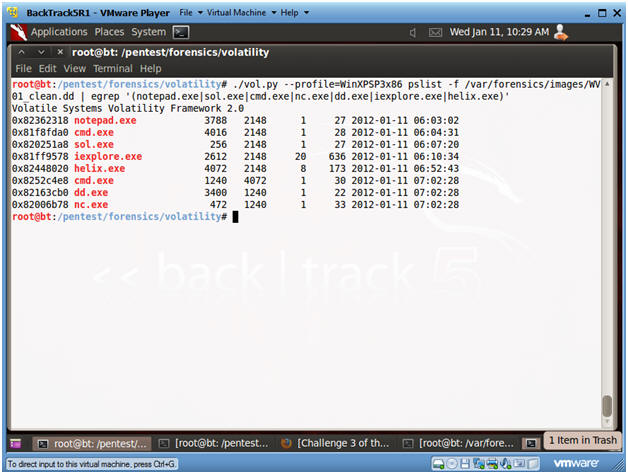Click the VMware hard disk status icon

coord(439,464)
